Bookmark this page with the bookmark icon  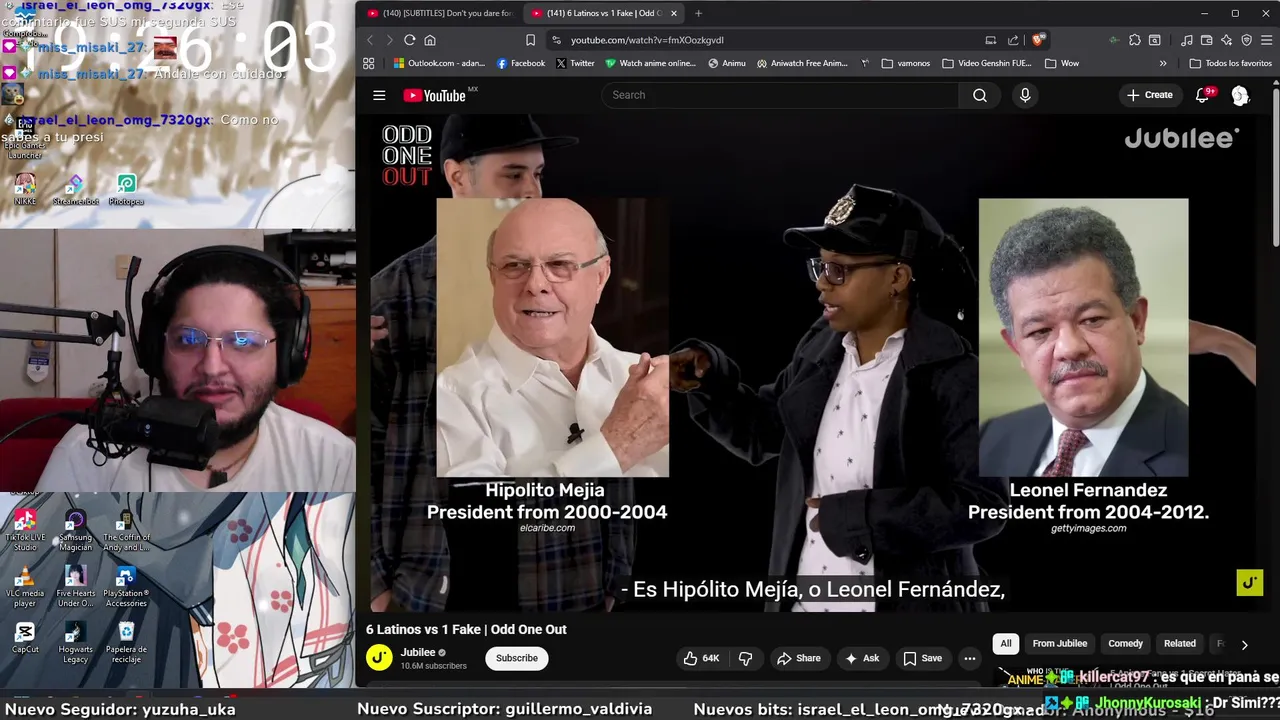tap(530, 40)
